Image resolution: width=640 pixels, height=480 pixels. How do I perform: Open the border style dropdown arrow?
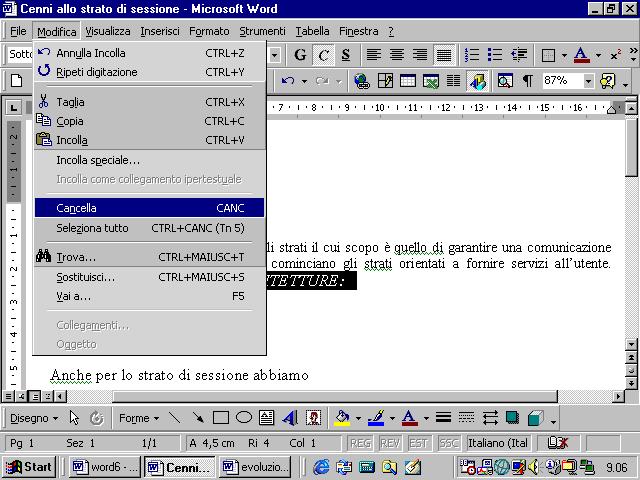[564, 55]
